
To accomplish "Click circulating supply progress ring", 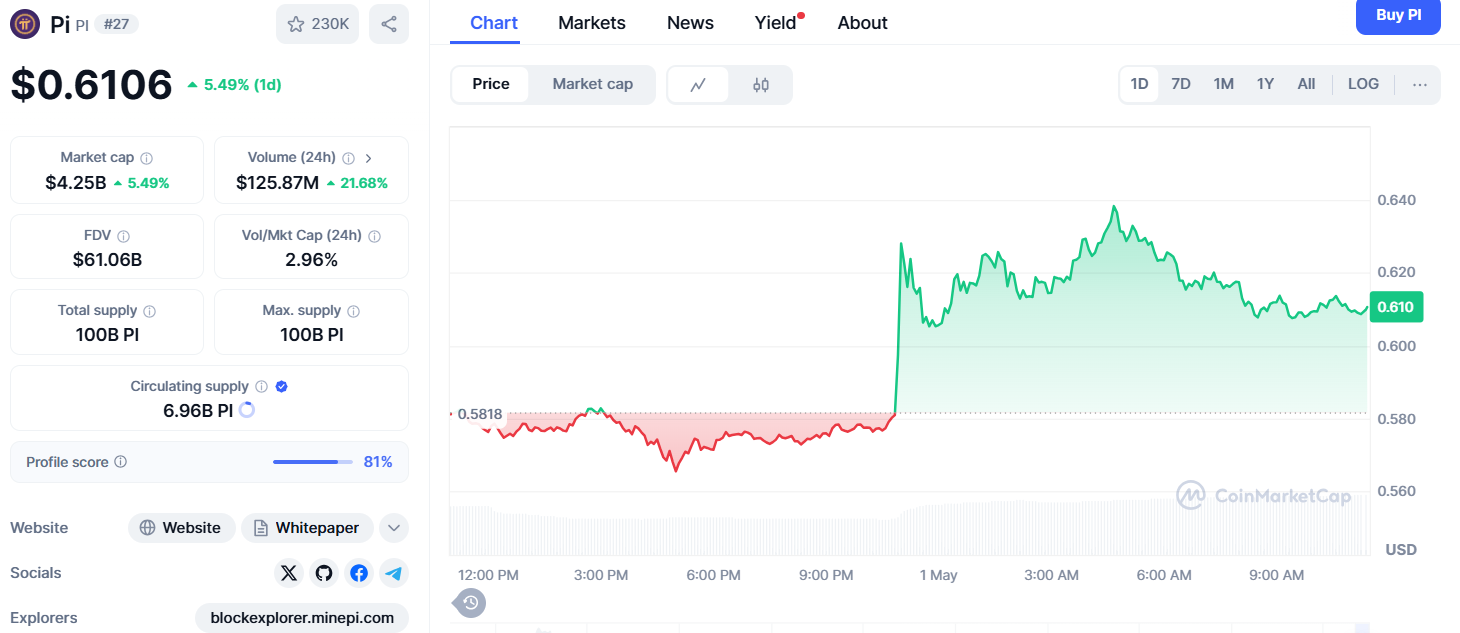I will tap(247, 410).
